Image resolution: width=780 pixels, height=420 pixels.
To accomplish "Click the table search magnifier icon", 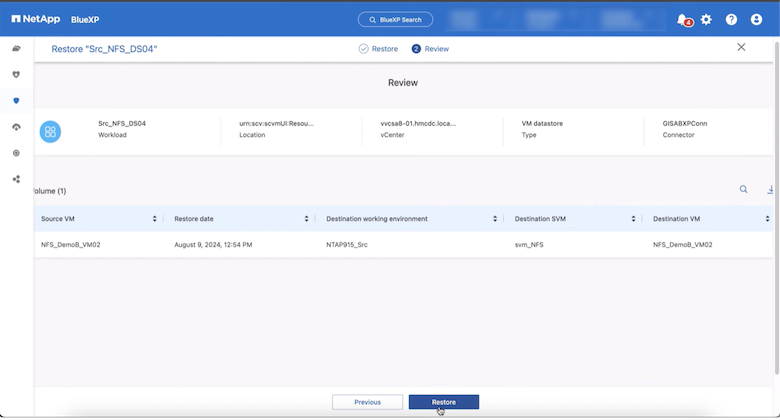I will tap(743, 189).
